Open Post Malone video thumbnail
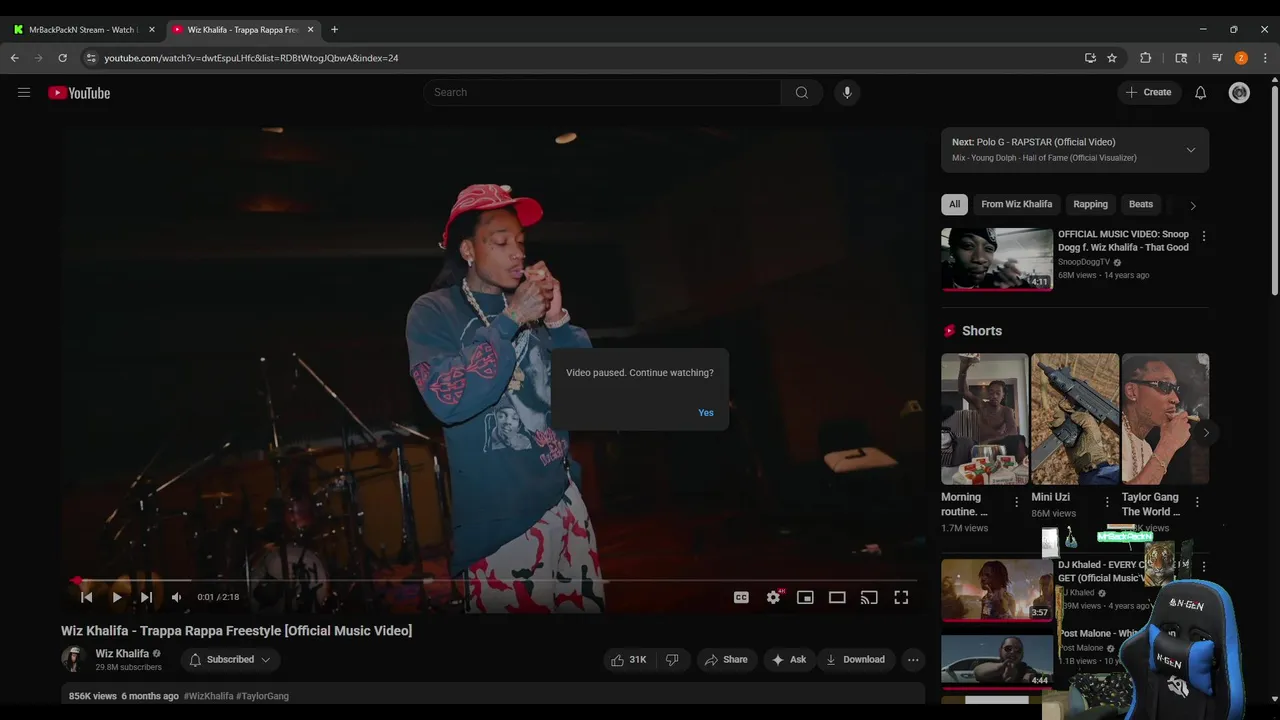The image size is (1280, 720). [997, 661]
